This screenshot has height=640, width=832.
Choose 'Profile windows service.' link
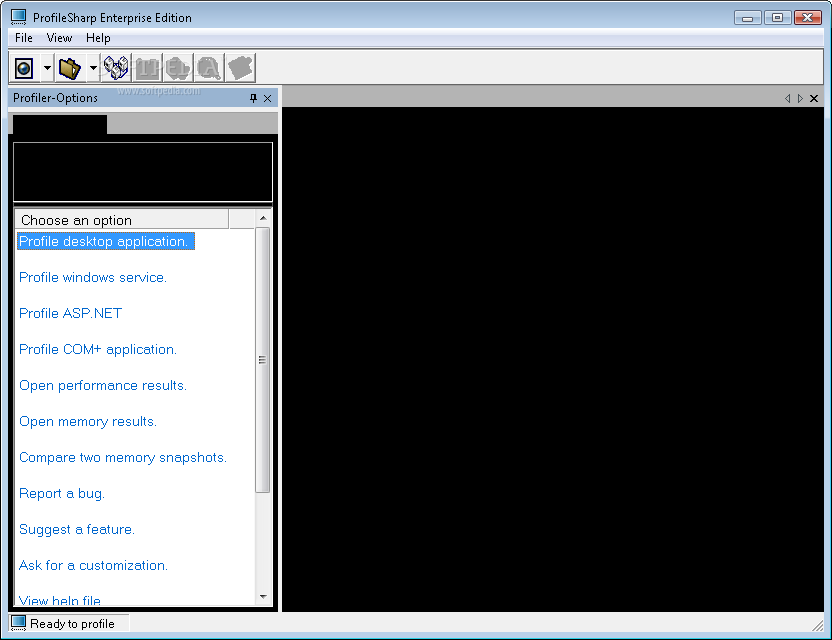point(93,277)
